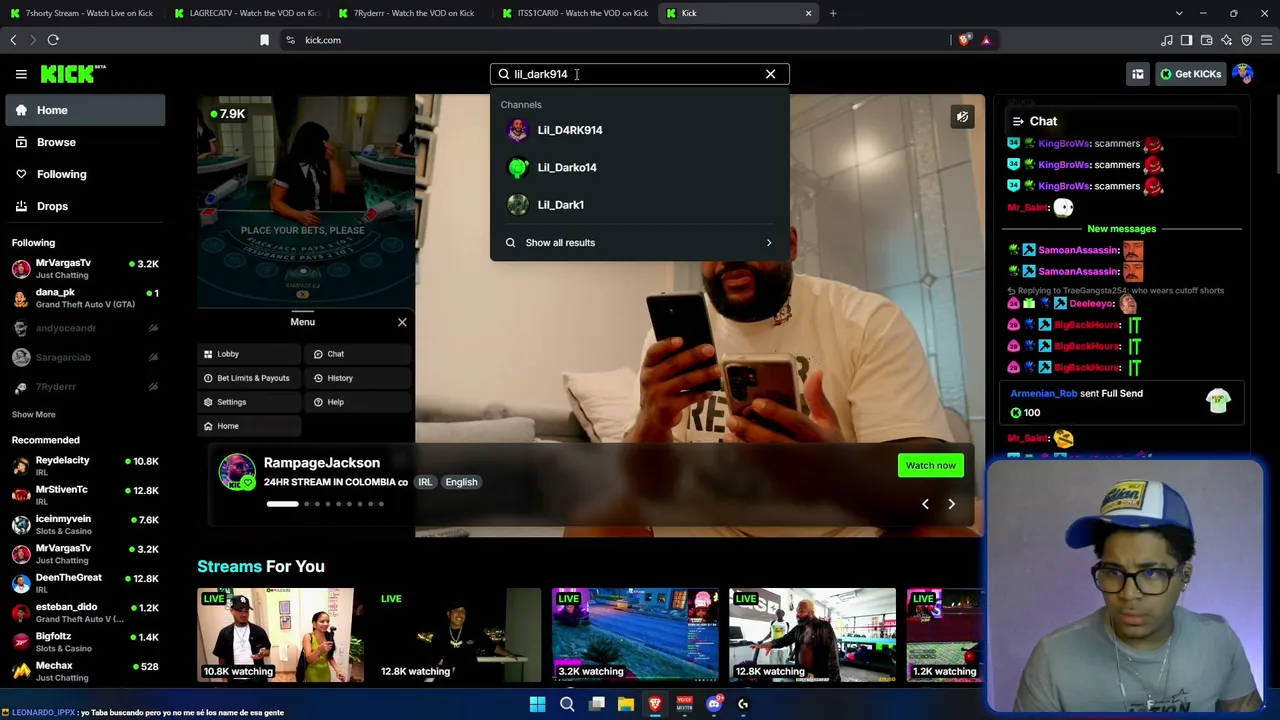This screenshot has height=720, width=1280.
Task: Switch to the ITSS1CARI0 browser tab
Action: [x=574, y=13]
